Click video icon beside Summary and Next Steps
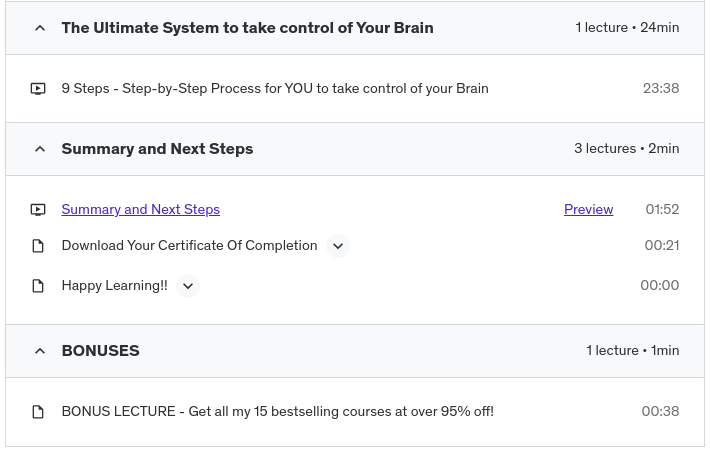 click(38, 210)
